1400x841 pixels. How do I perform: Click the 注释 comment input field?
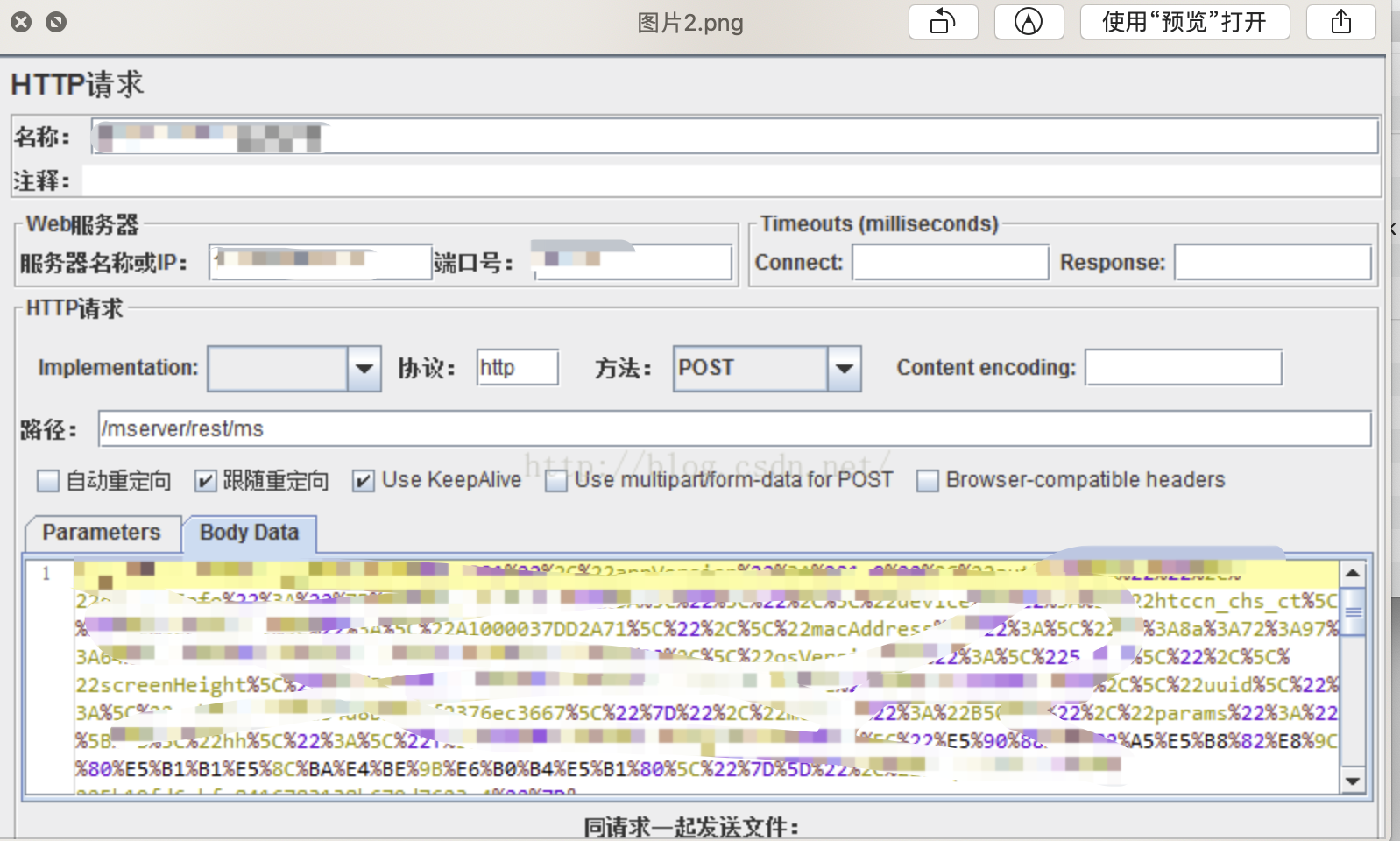click(731, 180)
